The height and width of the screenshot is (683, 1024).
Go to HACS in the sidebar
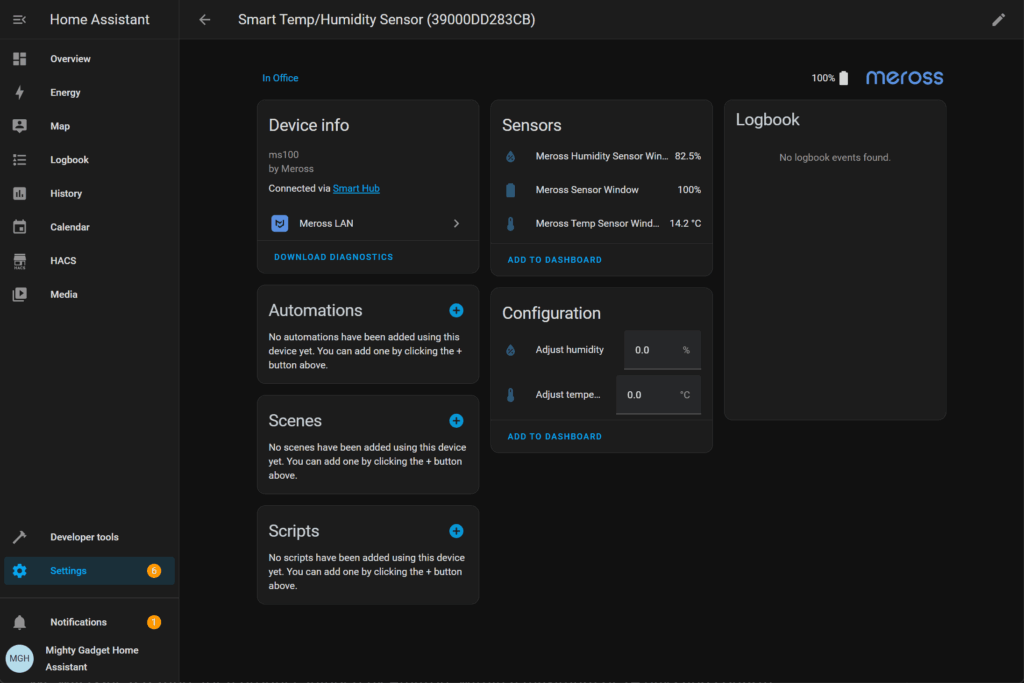click(x=63, y=261)
